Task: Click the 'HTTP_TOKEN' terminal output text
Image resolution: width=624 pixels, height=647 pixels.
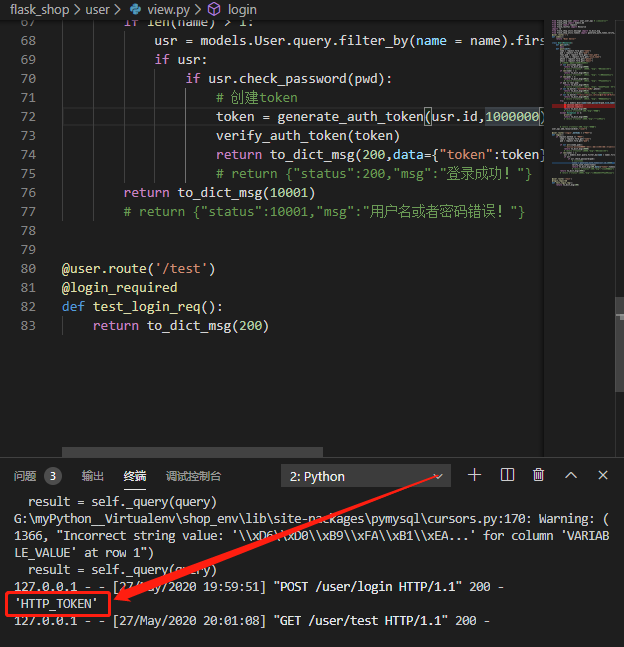Action: 56,604
